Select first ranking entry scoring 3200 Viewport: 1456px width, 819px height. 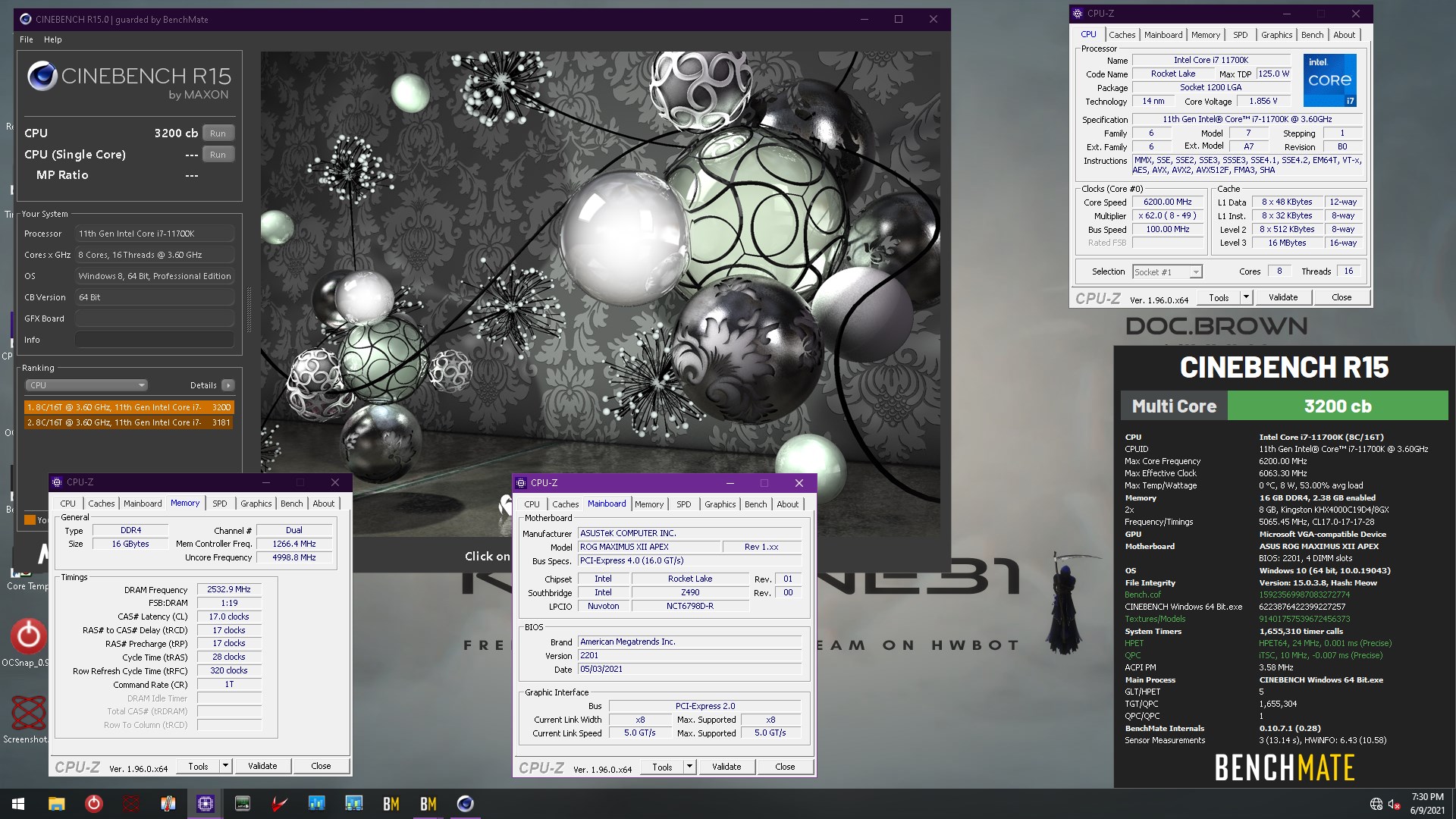[x=129, y=407]
